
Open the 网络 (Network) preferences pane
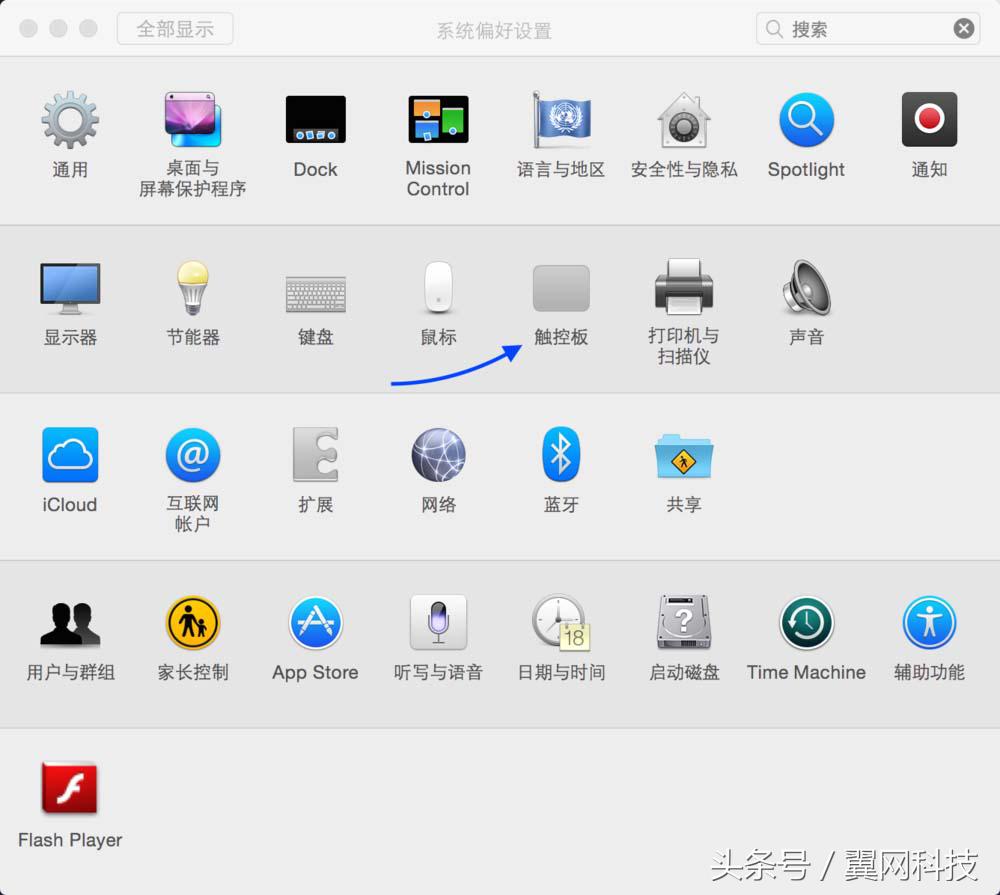coord(437,455)
